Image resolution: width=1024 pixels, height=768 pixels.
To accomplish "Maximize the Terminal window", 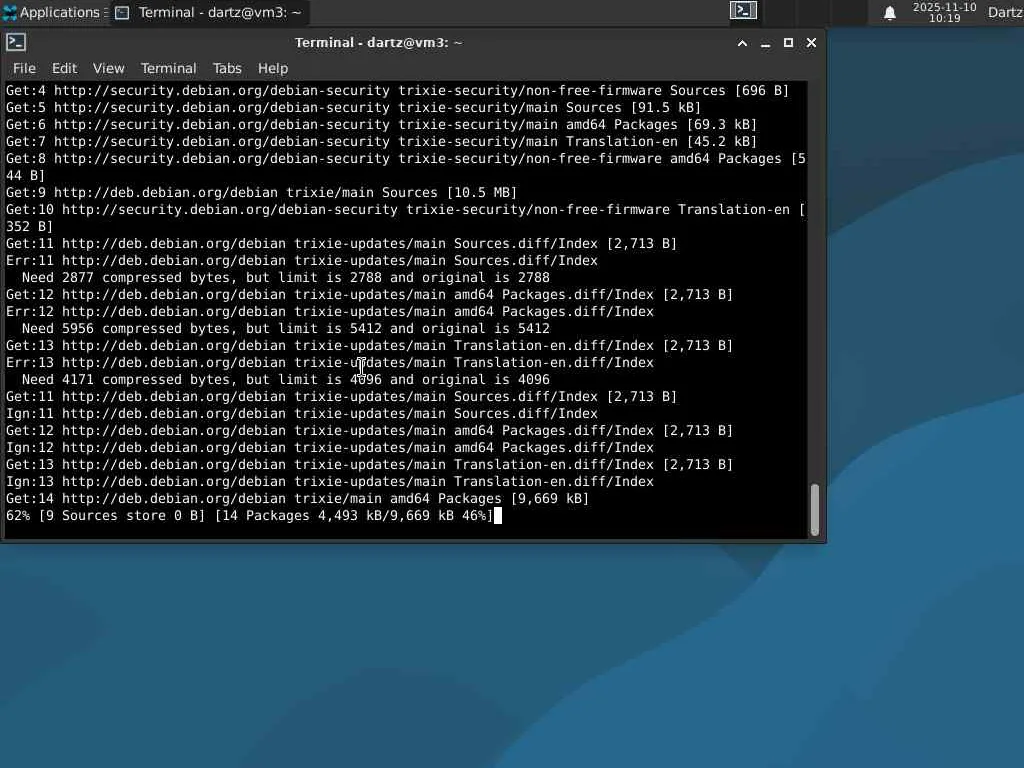I will coord(788,43).
